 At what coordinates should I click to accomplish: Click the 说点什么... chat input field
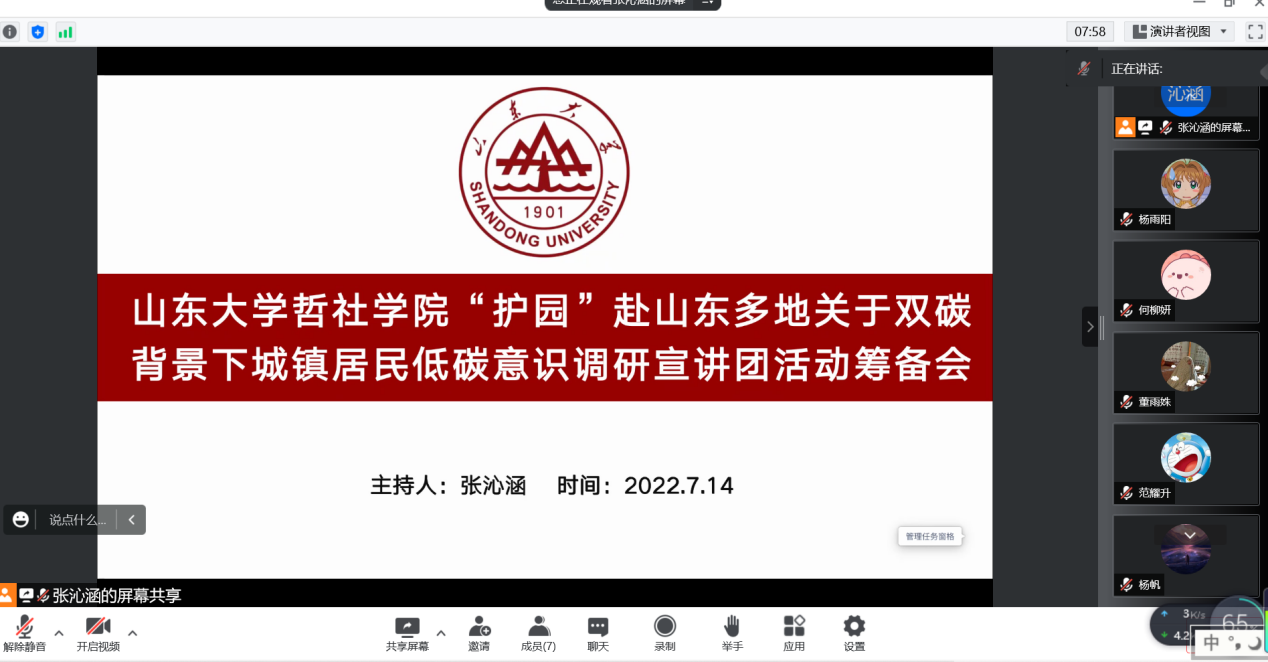77,520
